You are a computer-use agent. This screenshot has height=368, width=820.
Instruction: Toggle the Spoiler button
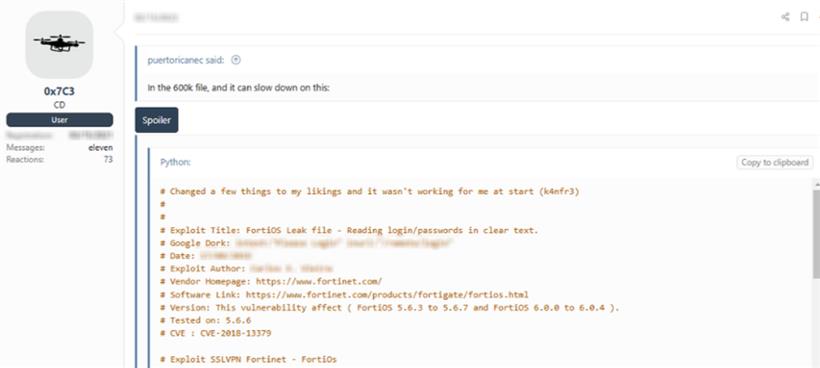tap(156, 120)
